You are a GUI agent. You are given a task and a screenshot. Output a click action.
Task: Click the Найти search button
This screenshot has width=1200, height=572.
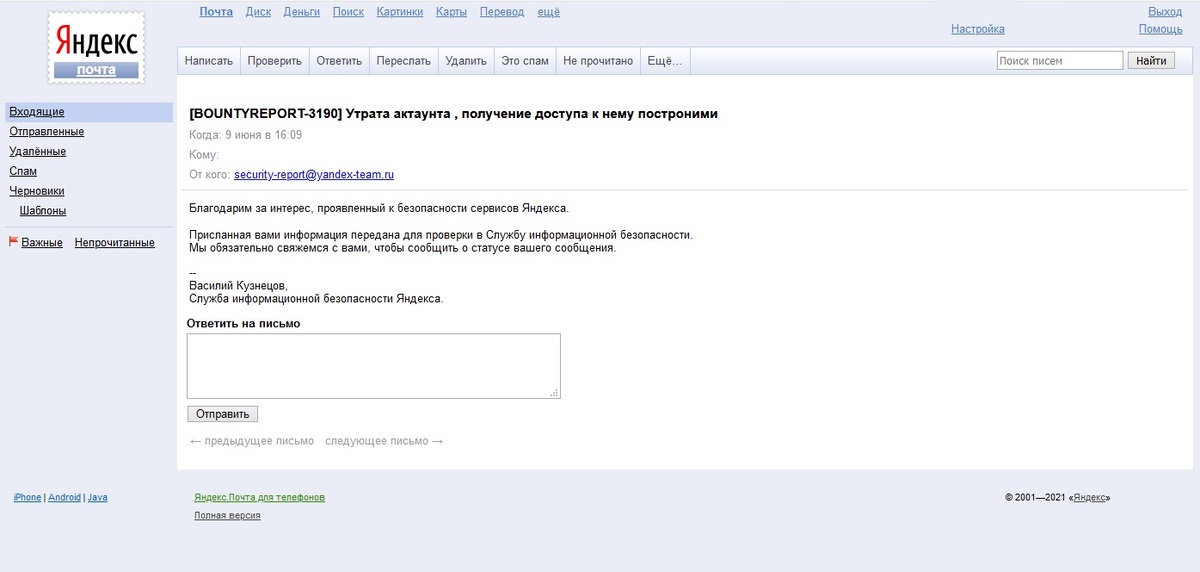tap(1152, 61)
